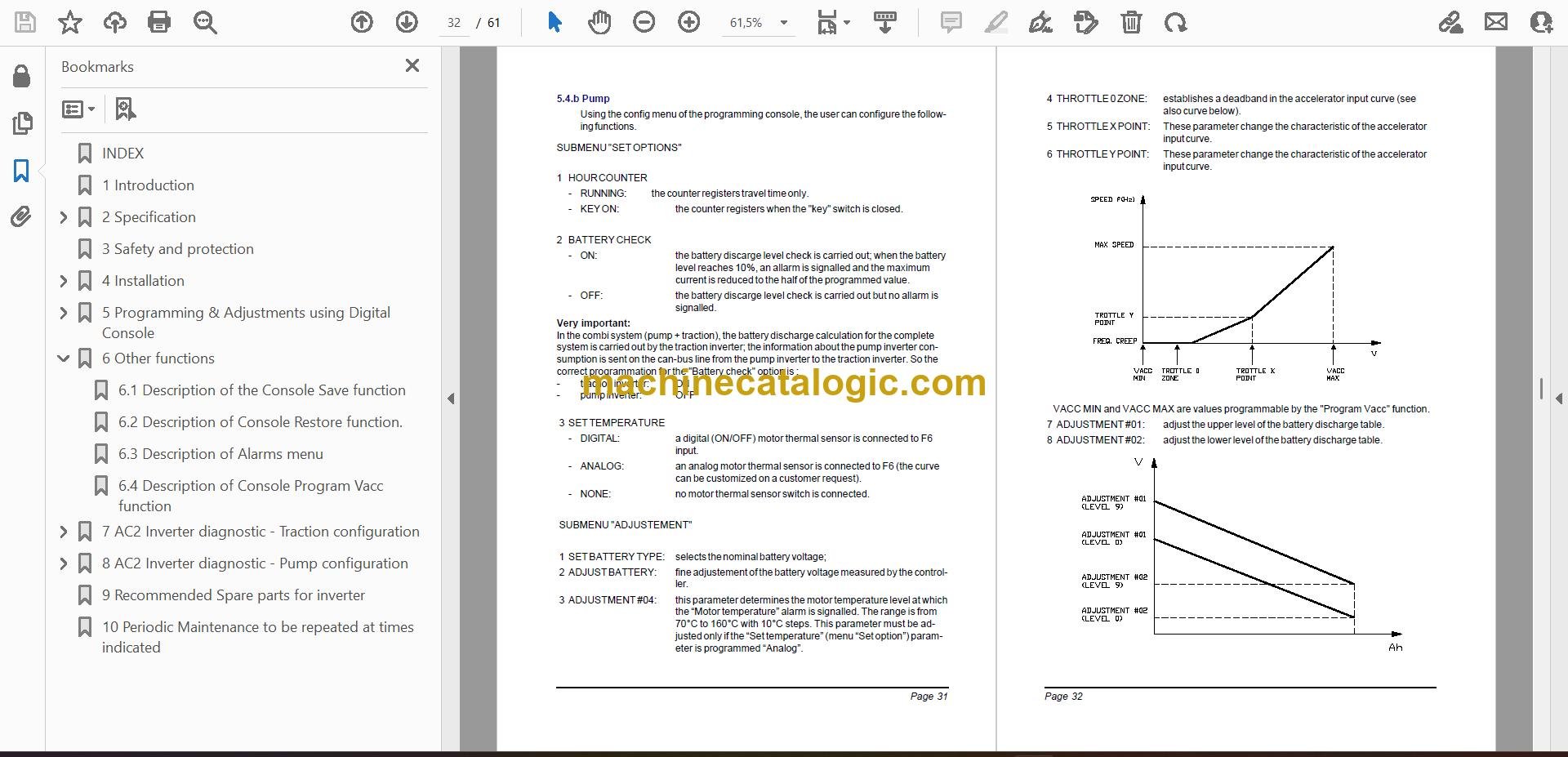The image size is (1568, 757).
Task: Click the sign document icon
Action: [x=1040, y=22]
